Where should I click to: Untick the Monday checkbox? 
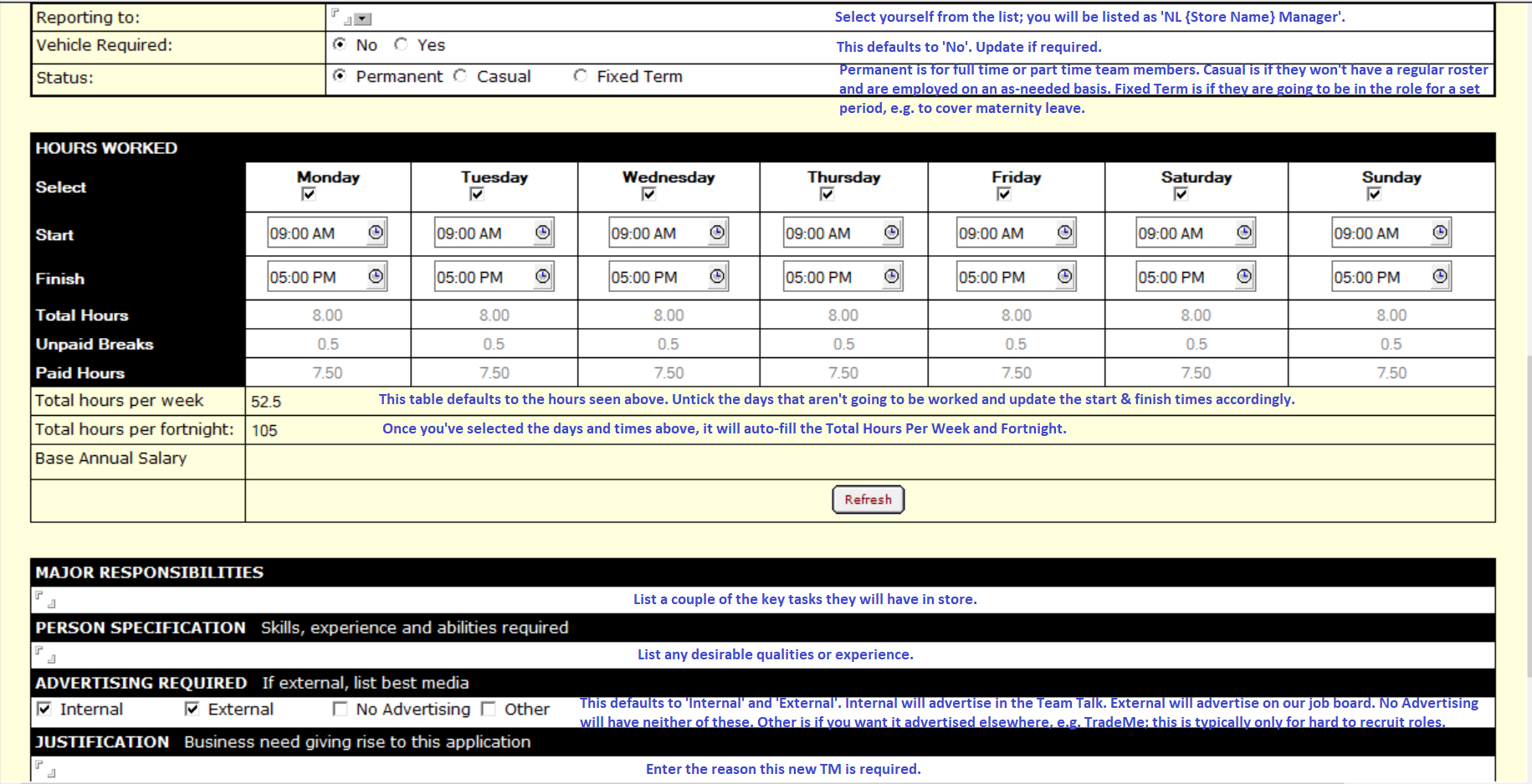coord(309,194)
